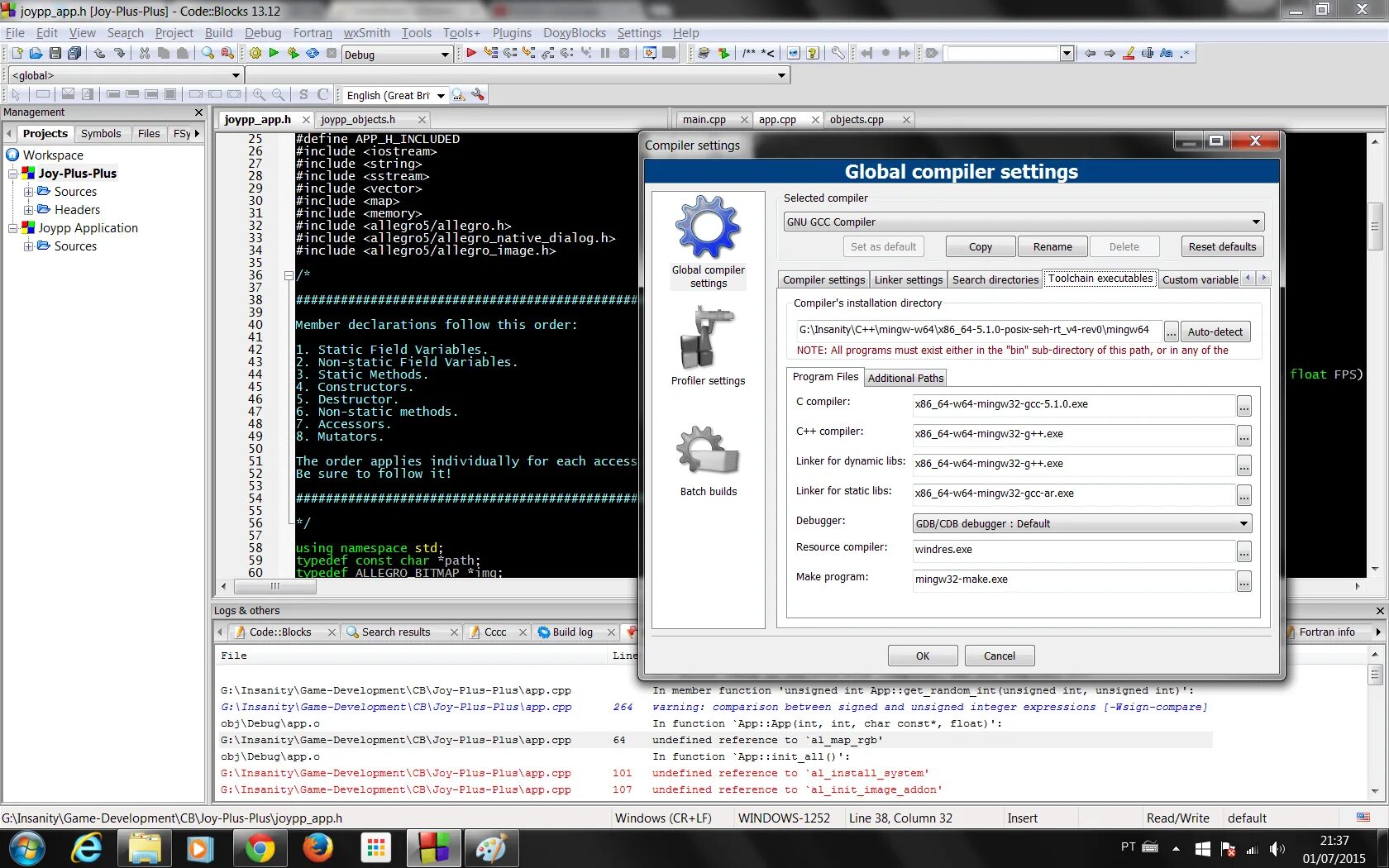Screen dimensions: 1389x868
Task: Undo the last edit from the toolbar
Action: coord(100,54)
